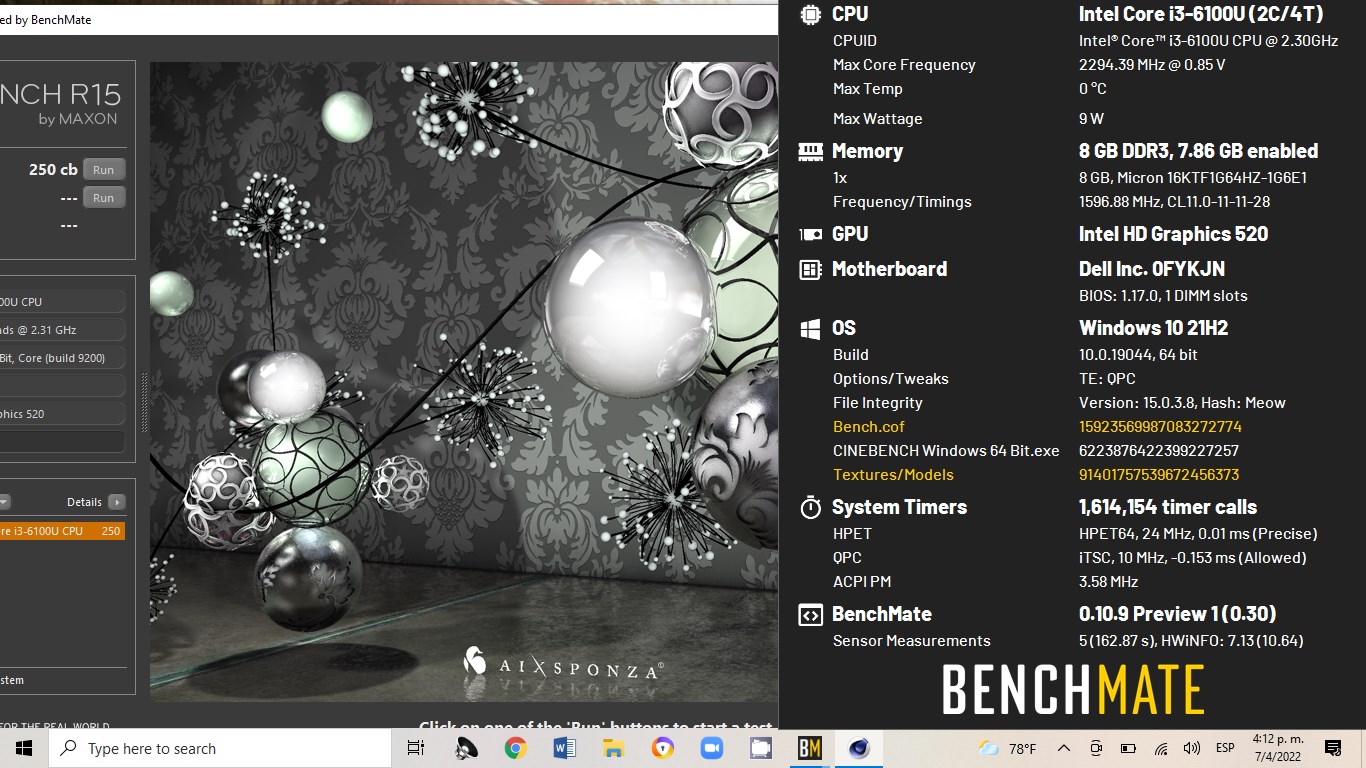Open the volume speaker icon

pyautogui.click(x=1191, y=748)
